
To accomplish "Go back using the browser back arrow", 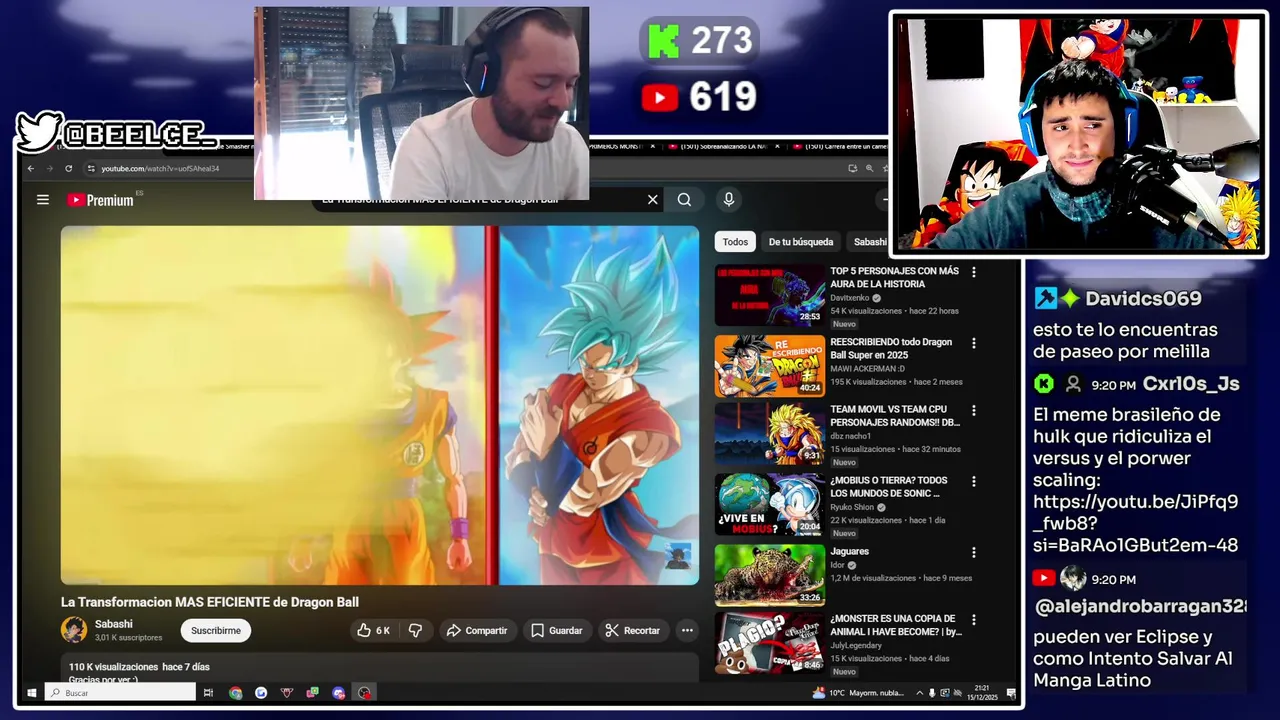I will [31, 168].
